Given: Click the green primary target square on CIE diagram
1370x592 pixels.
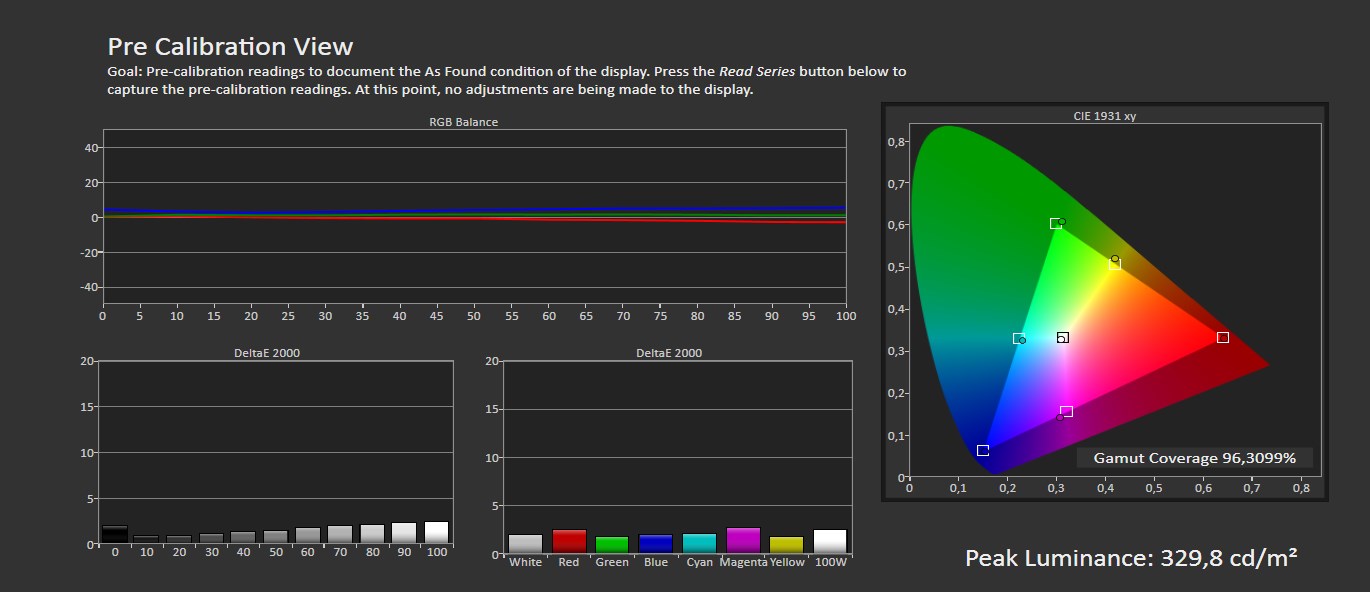Looking at the screenshot, I should 1055,224.
